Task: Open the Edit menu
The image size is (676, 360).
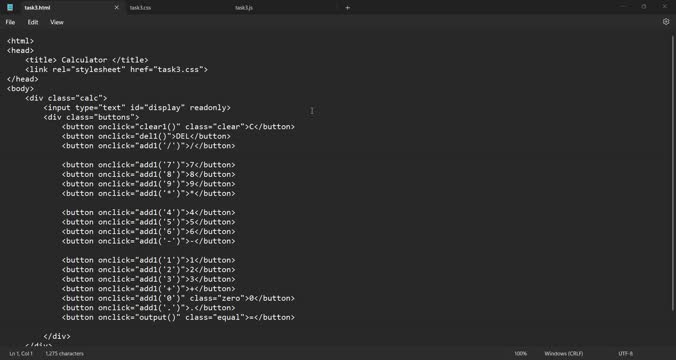Action: [x=33, y=22]
